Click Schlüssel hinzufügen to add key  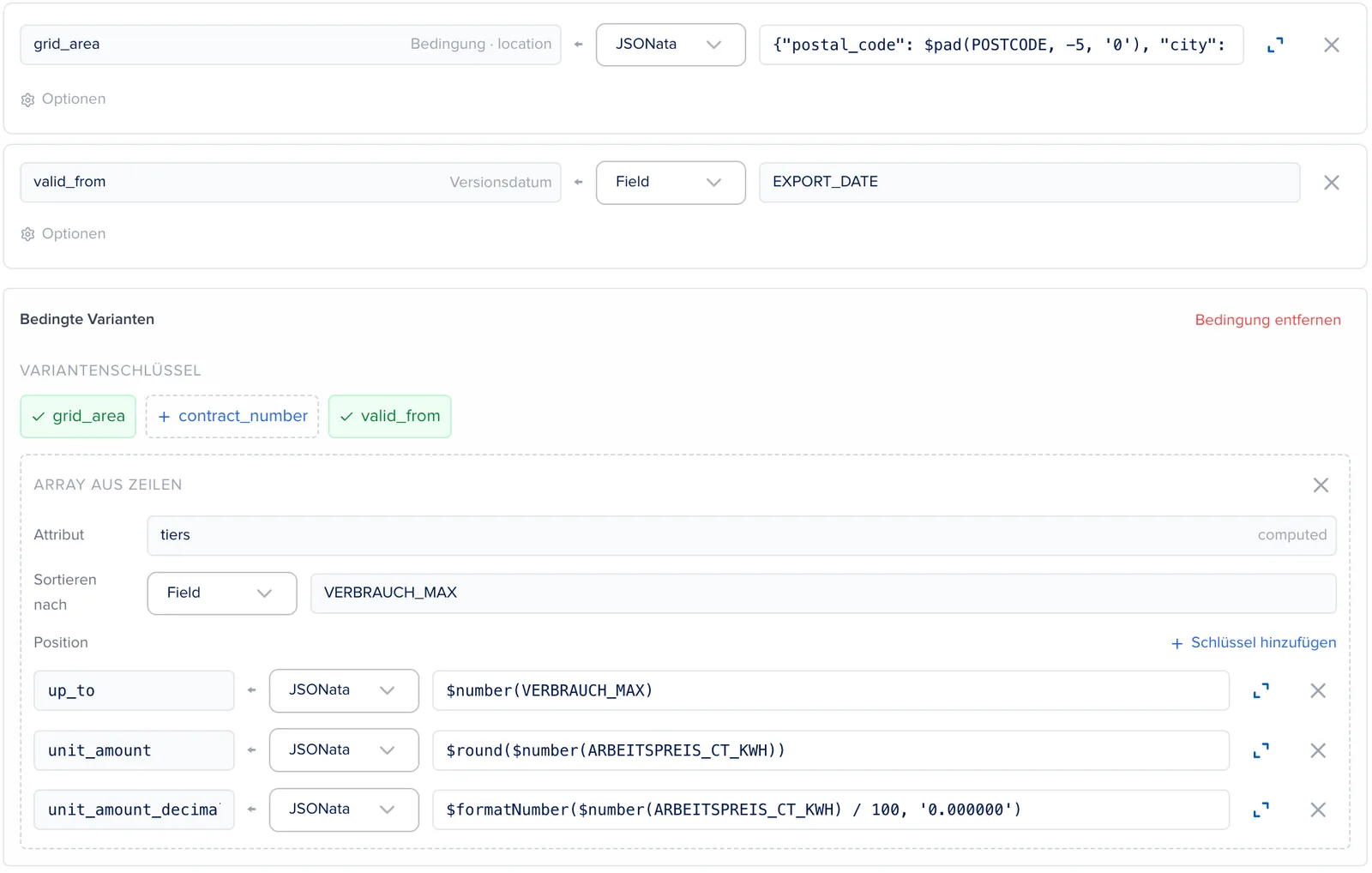(x=1254, y=643)
